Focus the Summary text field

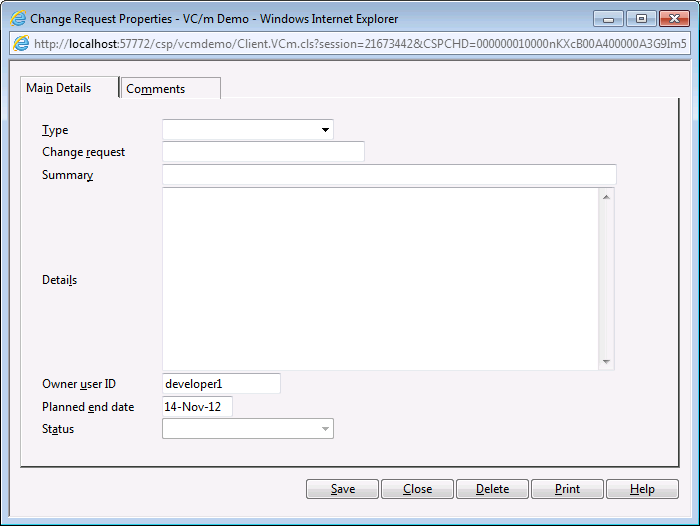pyautogui.click(x=389, y=175)
